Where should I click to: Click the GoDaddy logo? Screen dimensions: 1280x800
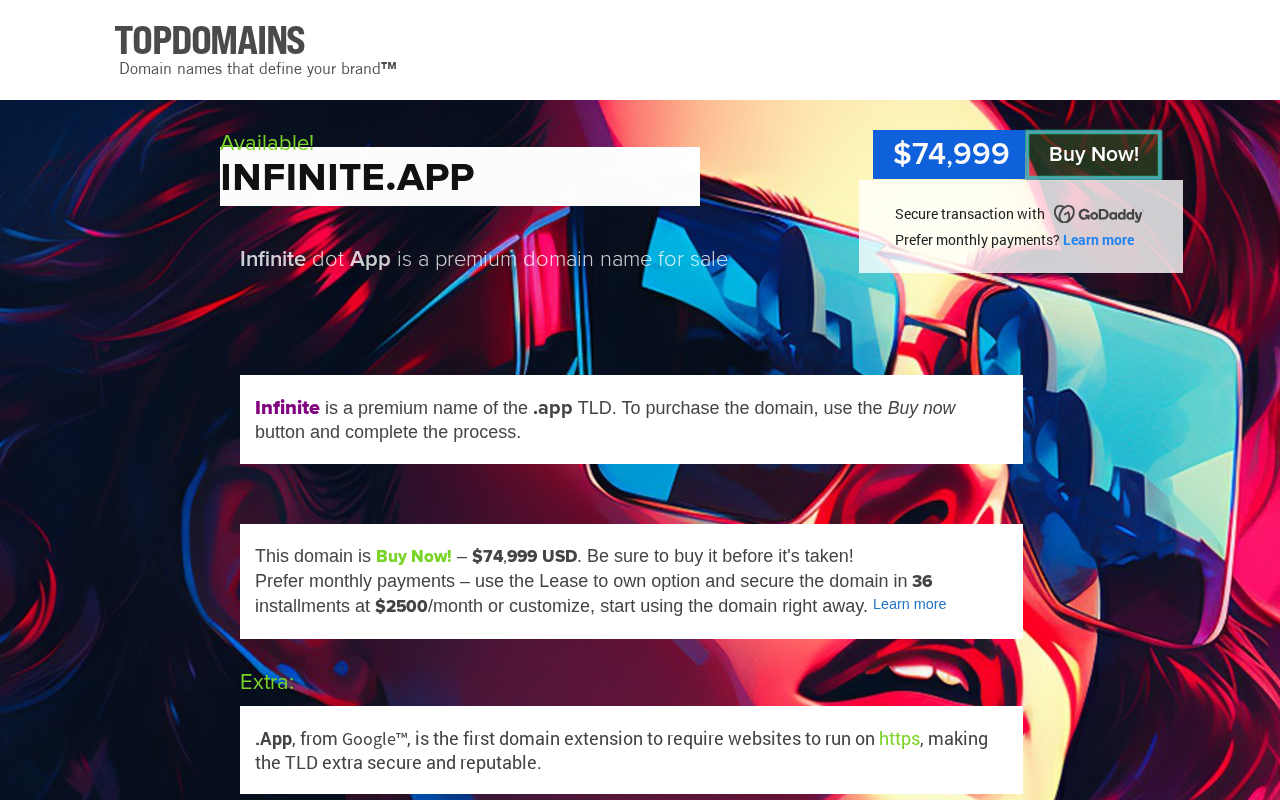[1098, 214]
